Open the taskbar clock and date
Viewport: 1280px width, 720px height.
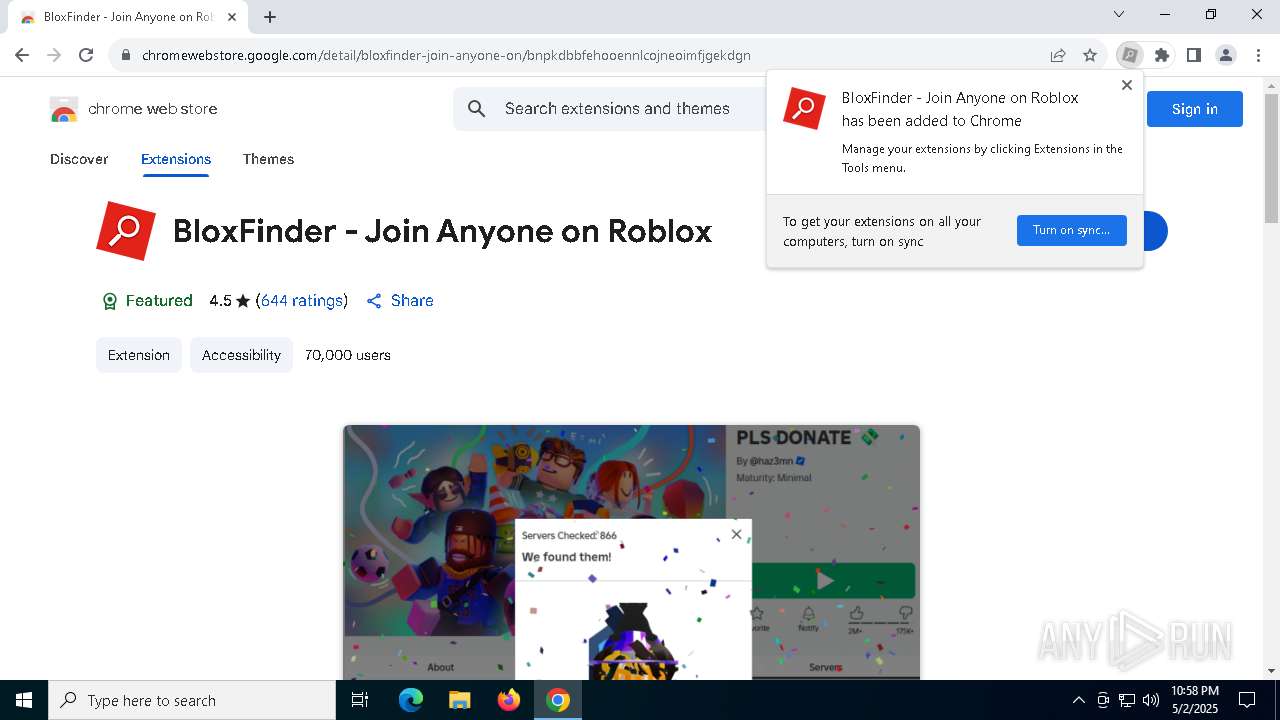[1195, 700]
